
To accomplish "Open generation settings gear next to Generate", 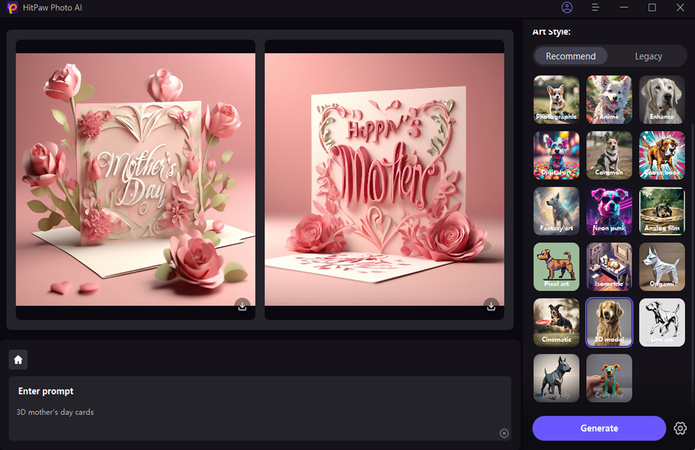I will tap(680, 428).
